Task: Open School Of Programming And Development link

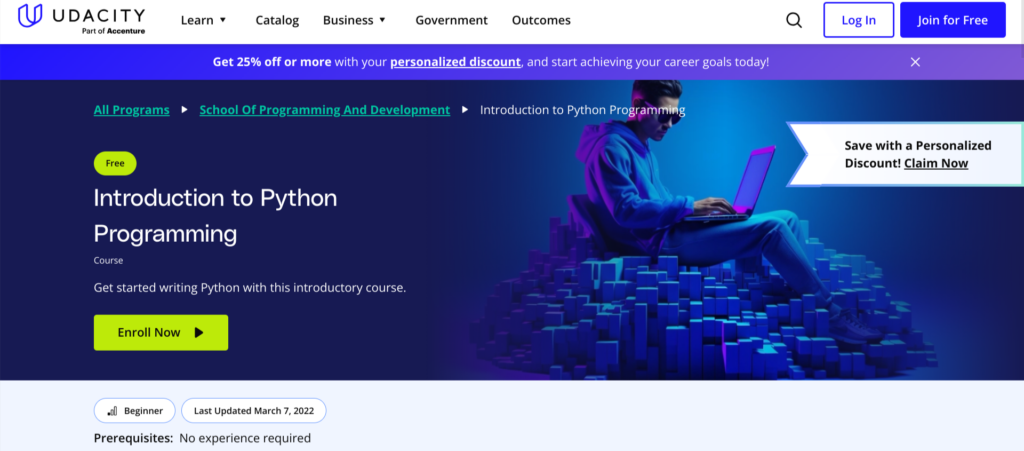Action: (324, 110)
